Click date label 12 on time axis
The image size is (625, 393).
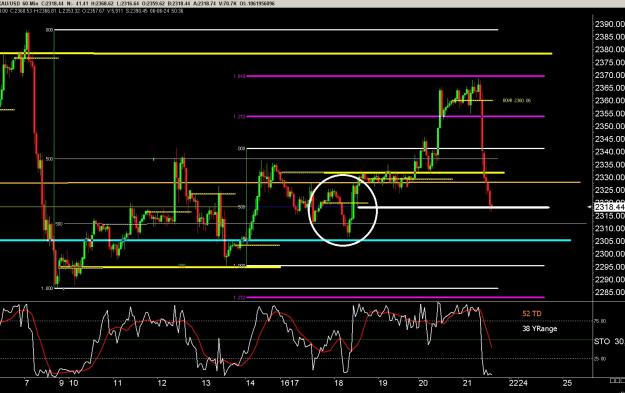161,383
